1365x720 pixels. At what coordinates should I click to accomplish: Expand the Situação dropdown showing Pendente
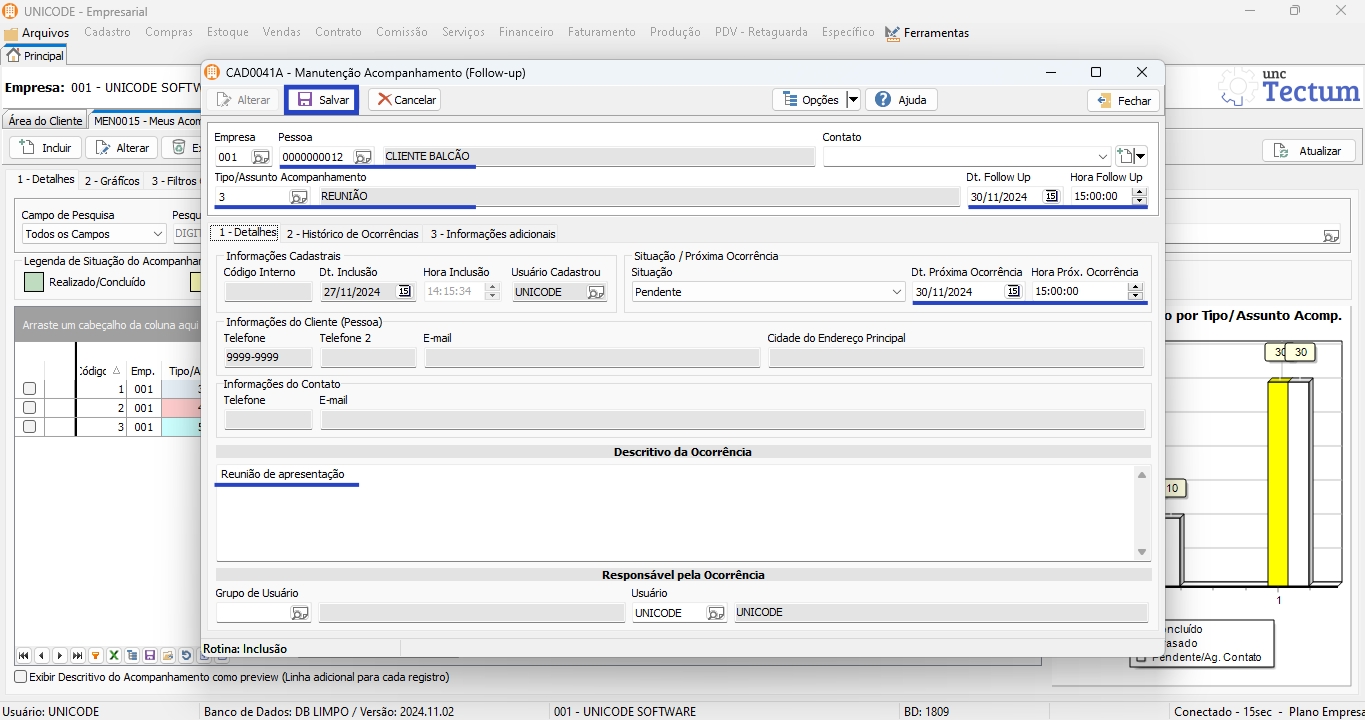click(x=896, y=292)
